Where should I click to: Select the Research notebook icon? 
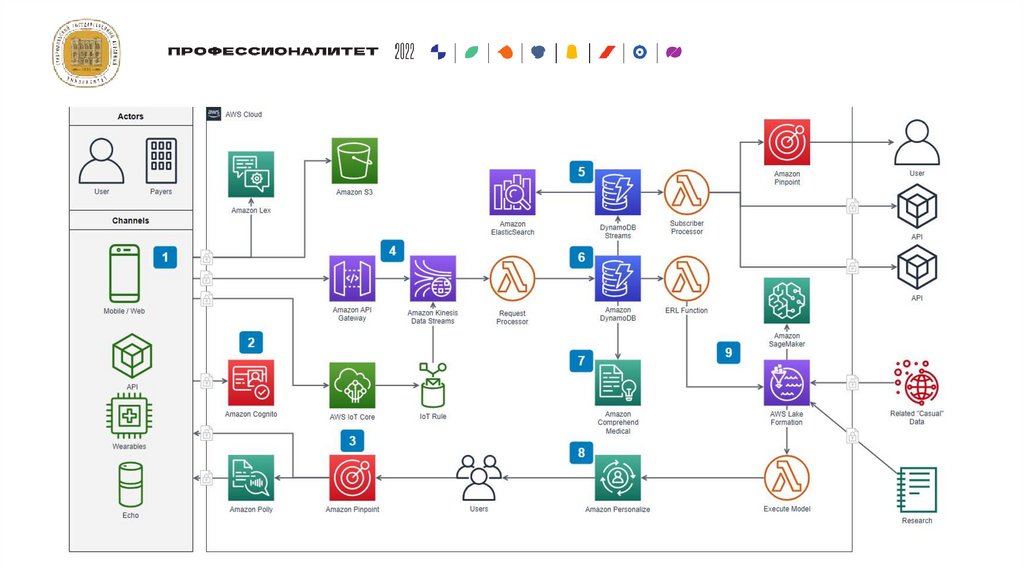(x=917, y=490)
